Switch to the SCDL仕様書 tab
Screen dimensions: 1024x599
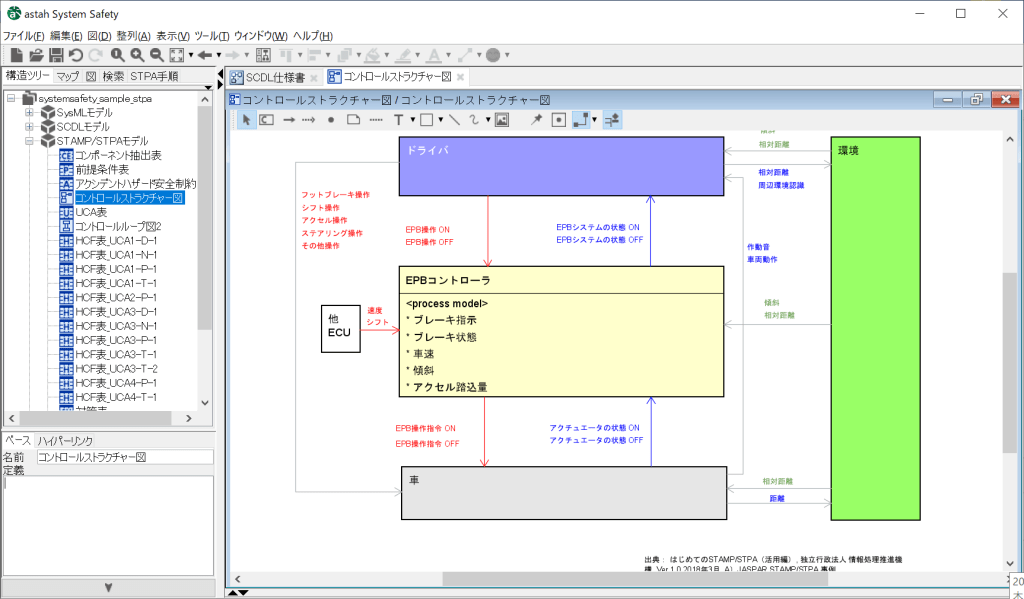[x=267, y=77]
